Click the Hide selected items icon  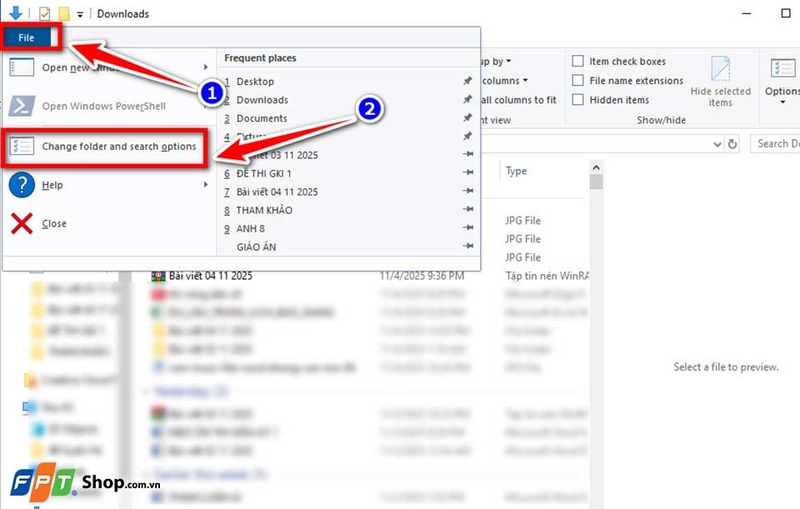[720, 68]
